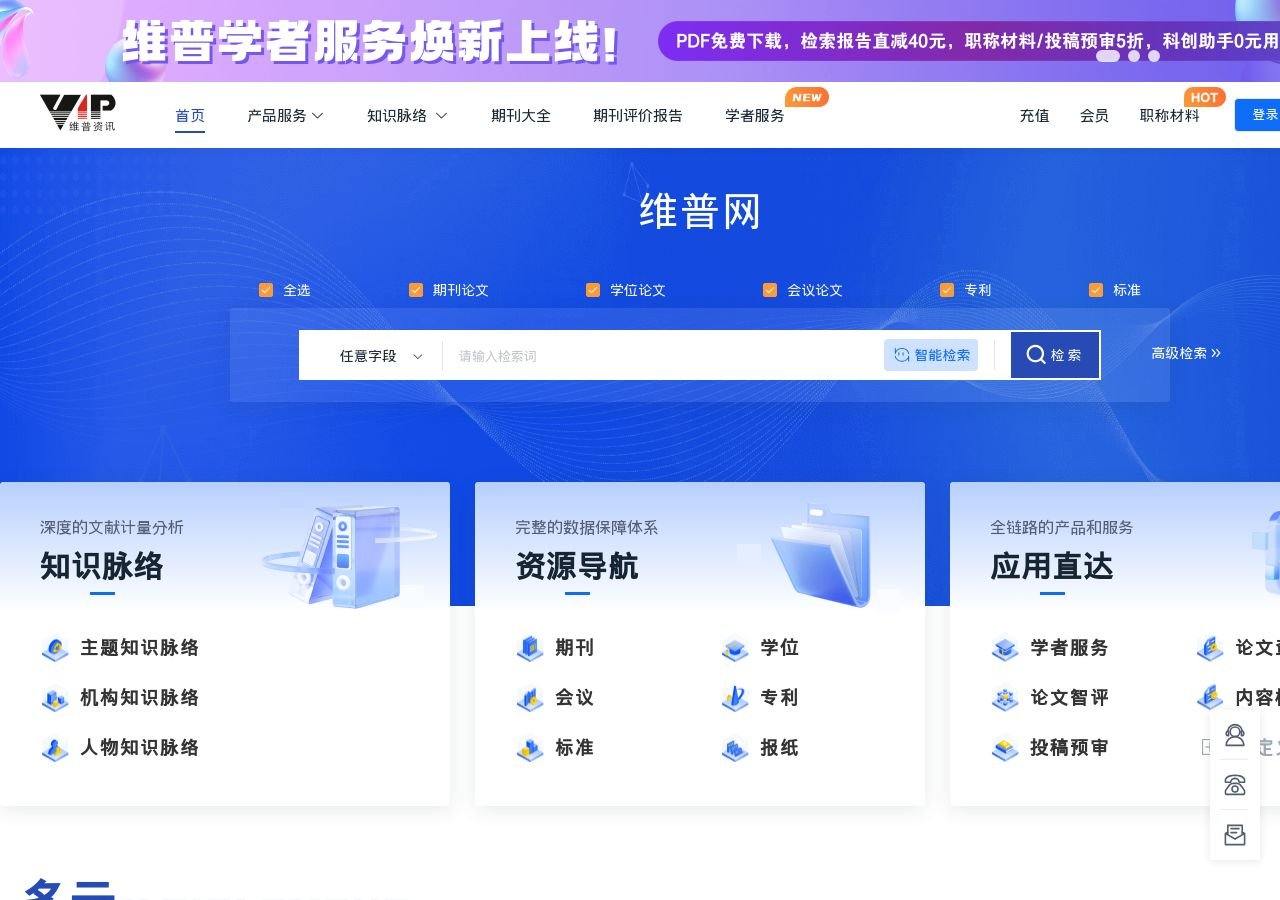1280x900 pixels.
Task: Open 人物知识脉络 link
Action: tap(140, 748)
